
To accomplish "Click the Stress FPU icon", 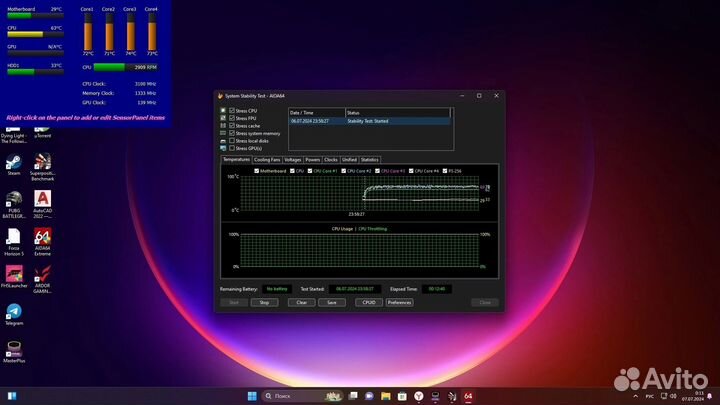I will (223, 118).
